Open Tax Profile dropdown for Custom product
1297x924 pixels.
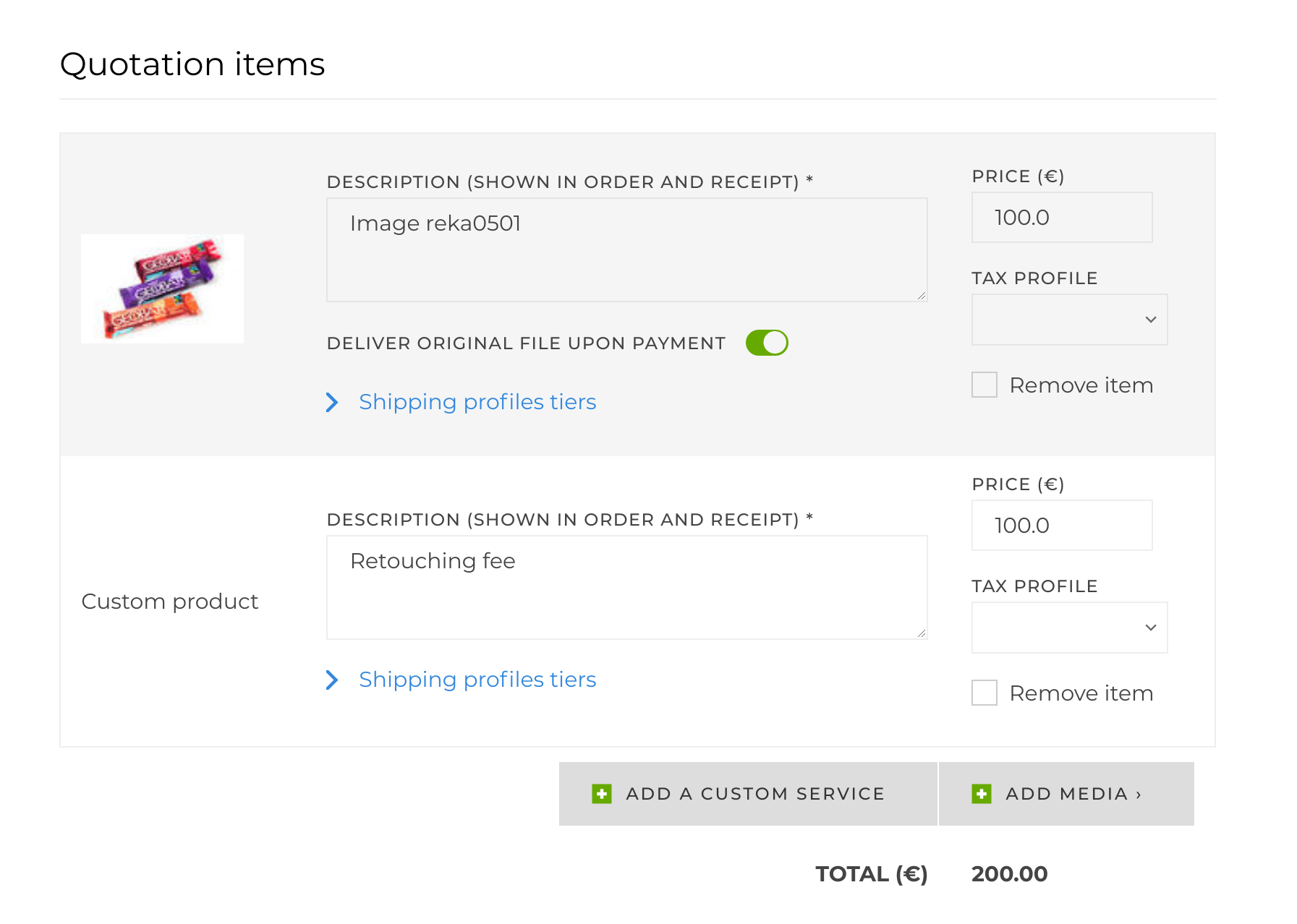pyautogui.click(x=1069, y=628)
